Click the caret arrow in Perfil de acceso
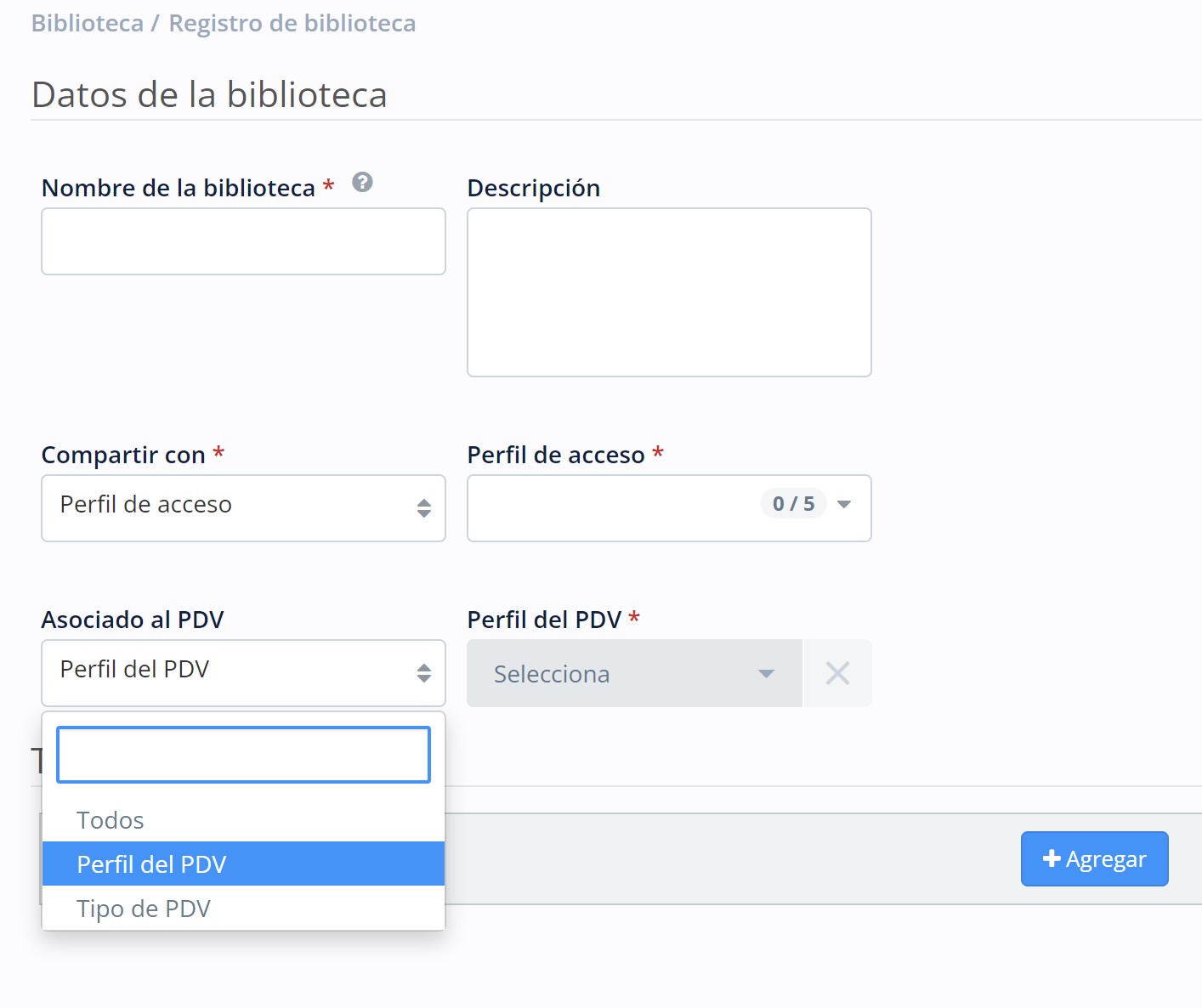This screenshot has width=1202, height=1008. click(x=844, y=505)
